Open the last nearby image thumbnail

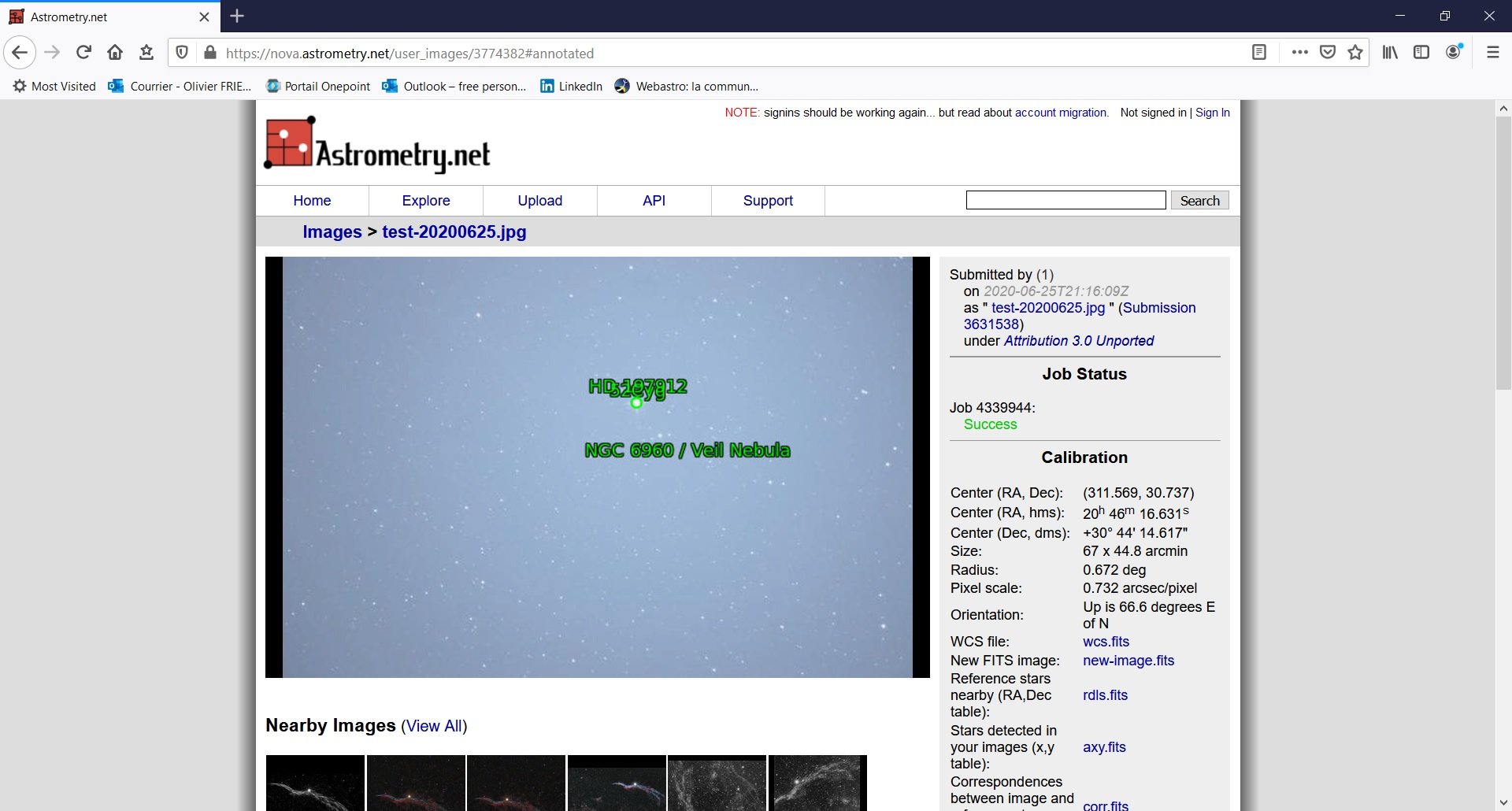(817, 783)
